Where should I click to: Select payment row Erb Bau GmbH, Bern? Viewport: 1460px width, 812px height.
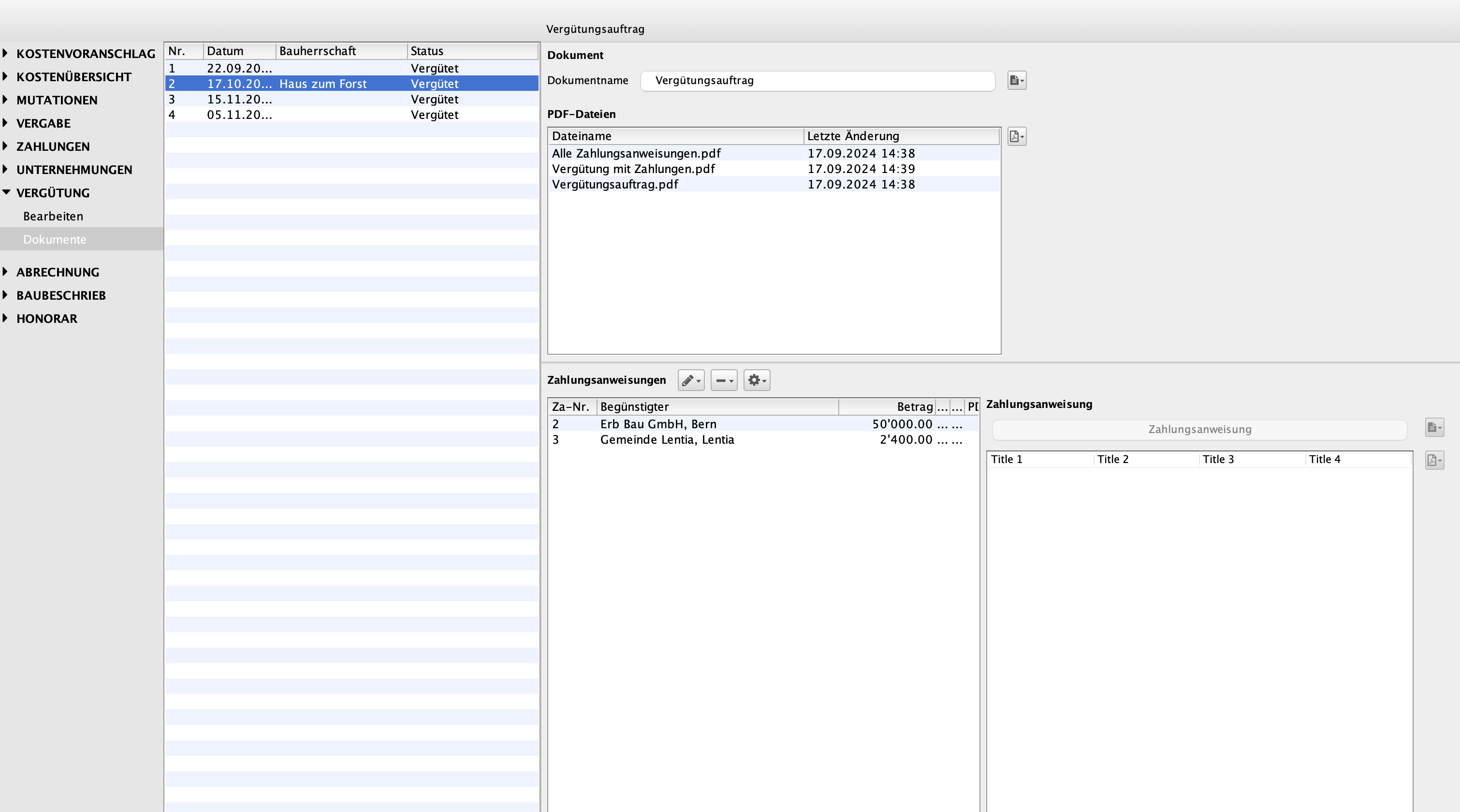pyautogui.click(x=658, y=424)
